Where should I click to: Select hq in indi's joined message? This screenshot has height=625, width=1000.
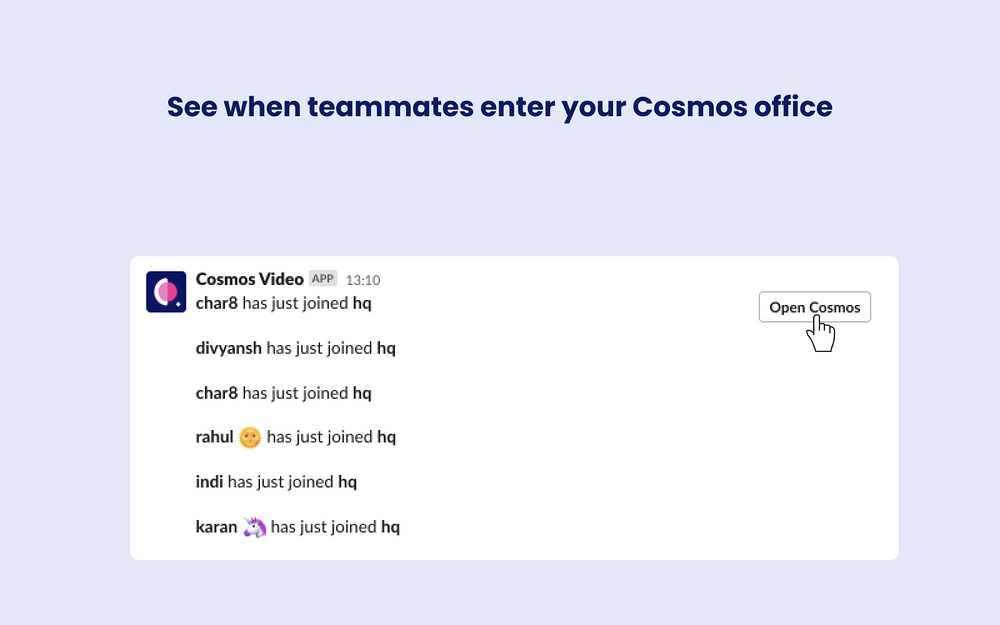coord(347,482)
